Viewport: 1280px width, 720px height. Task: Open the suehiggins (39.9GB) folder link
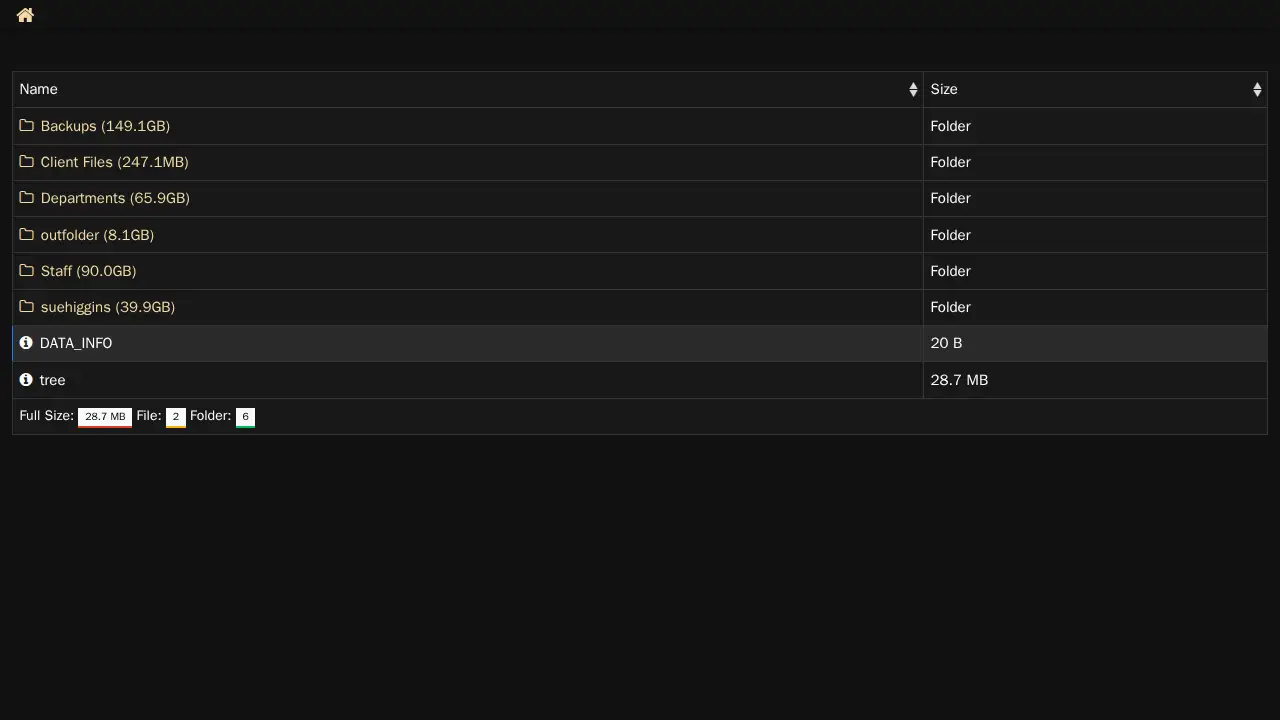pos(108,307)
